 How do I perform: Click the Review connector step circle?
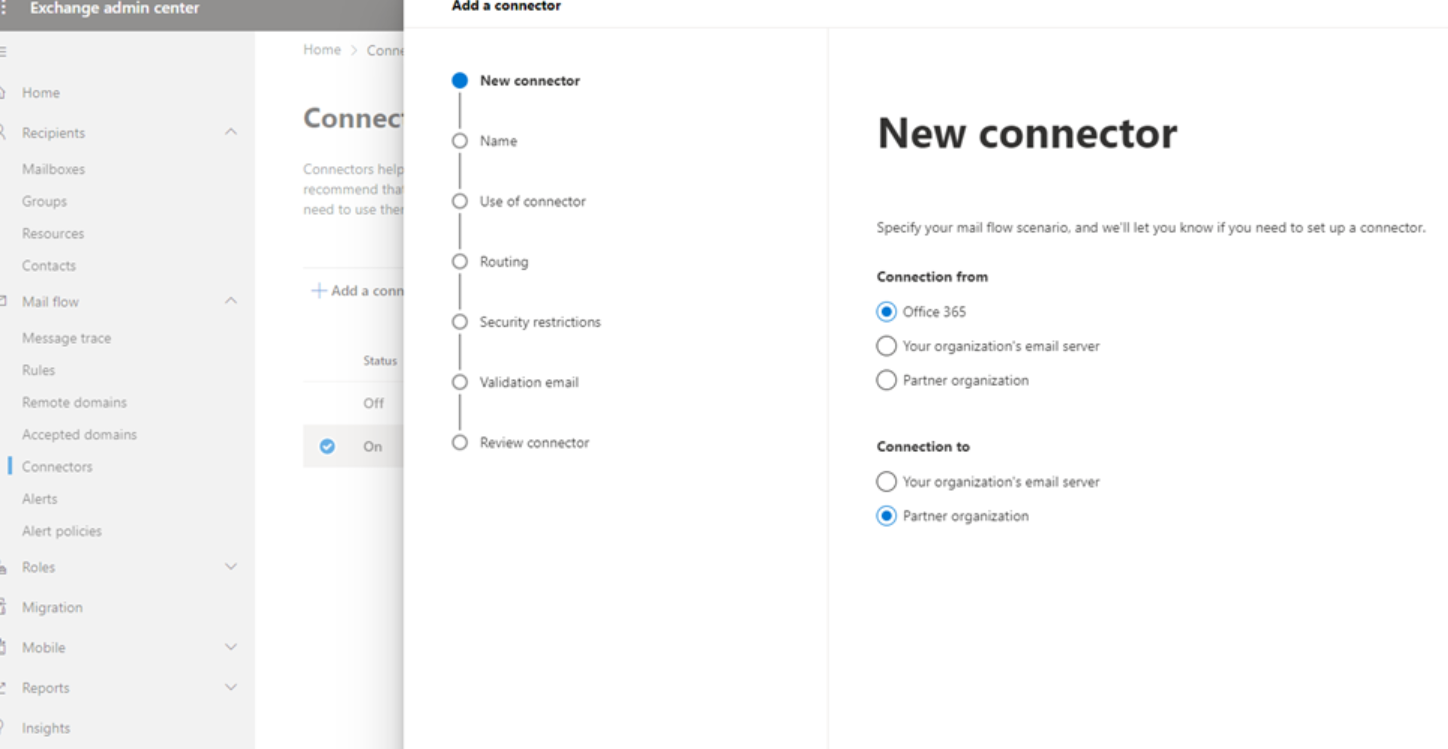pyautogui.click(x=460, y=443)
